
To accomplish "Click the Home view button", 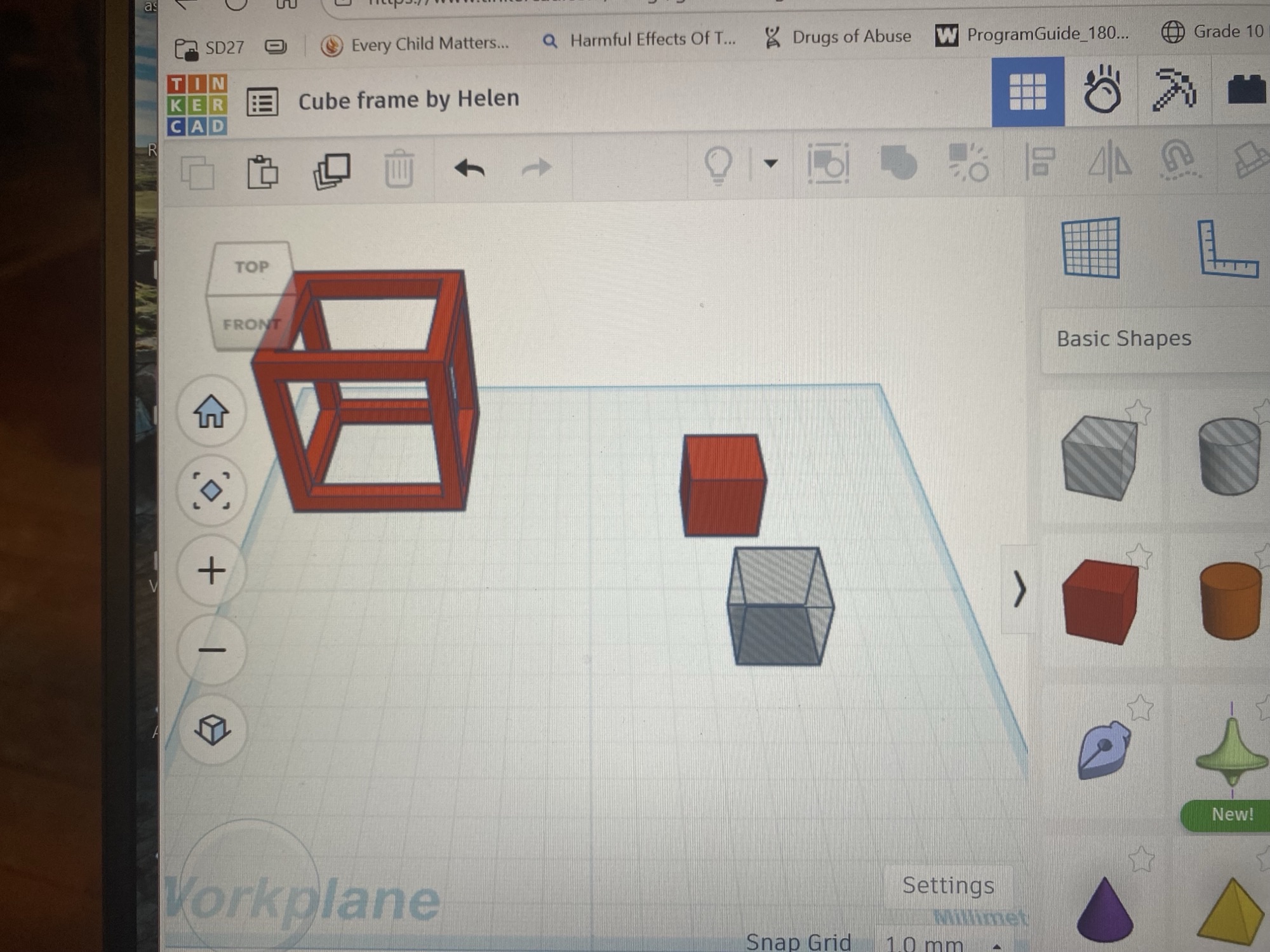I will coord(211,412).
